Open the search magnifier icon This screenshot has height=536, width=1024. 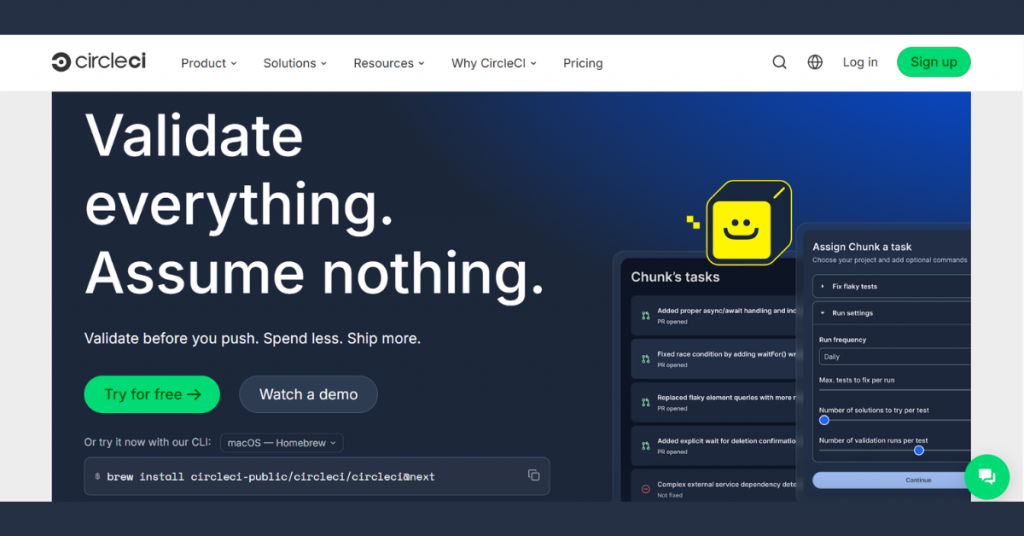tap(779, 62)
